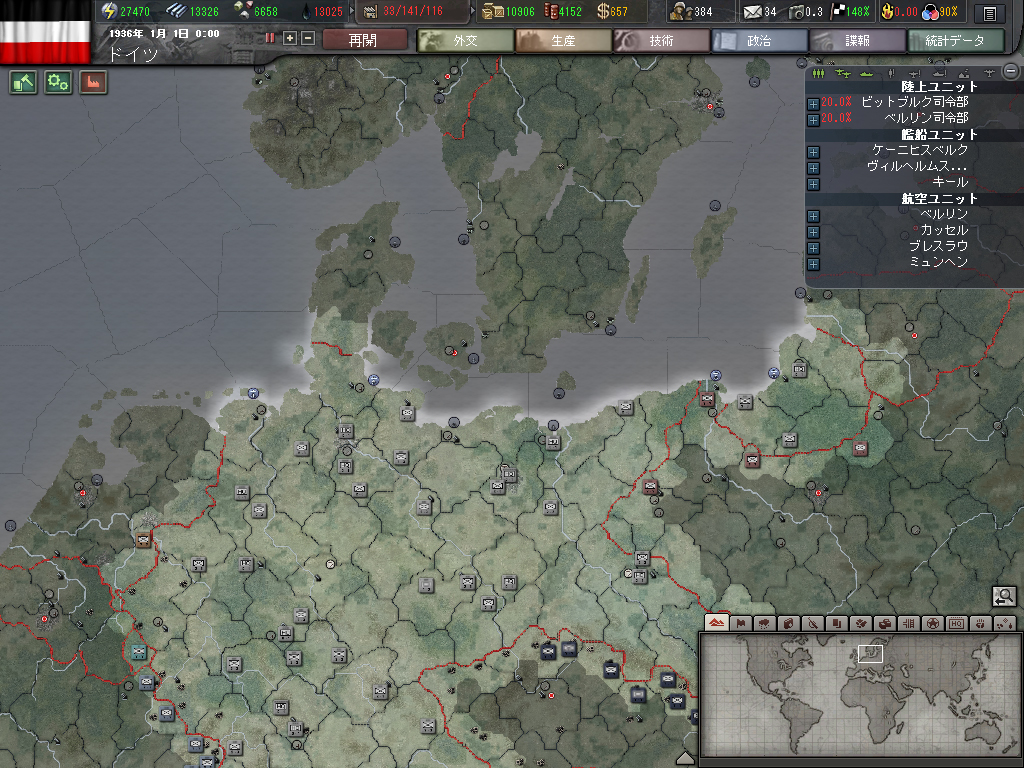Open the main menu button top right
This screenshot has height=768, width=1024.
[x=990, y=12]
